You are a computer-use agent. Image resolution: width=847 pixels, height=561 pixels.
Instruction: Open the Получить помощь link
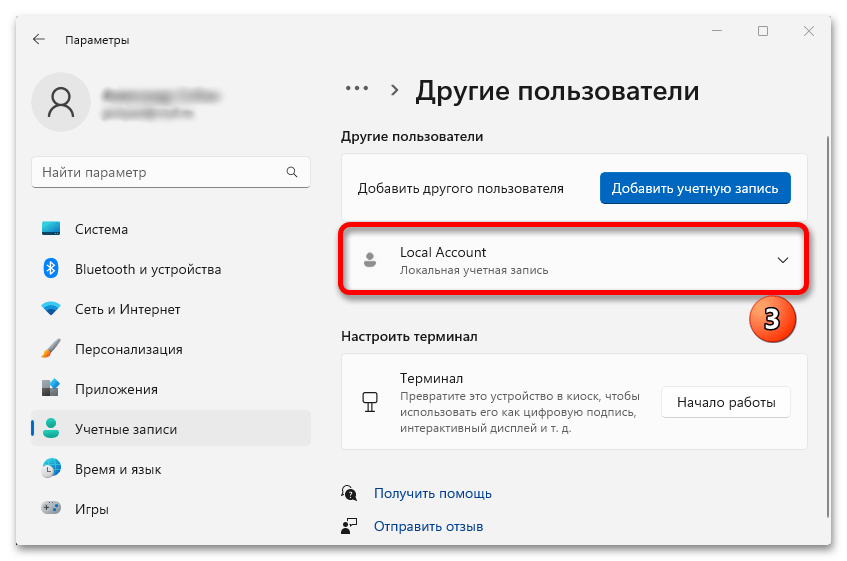coord(432,493)
